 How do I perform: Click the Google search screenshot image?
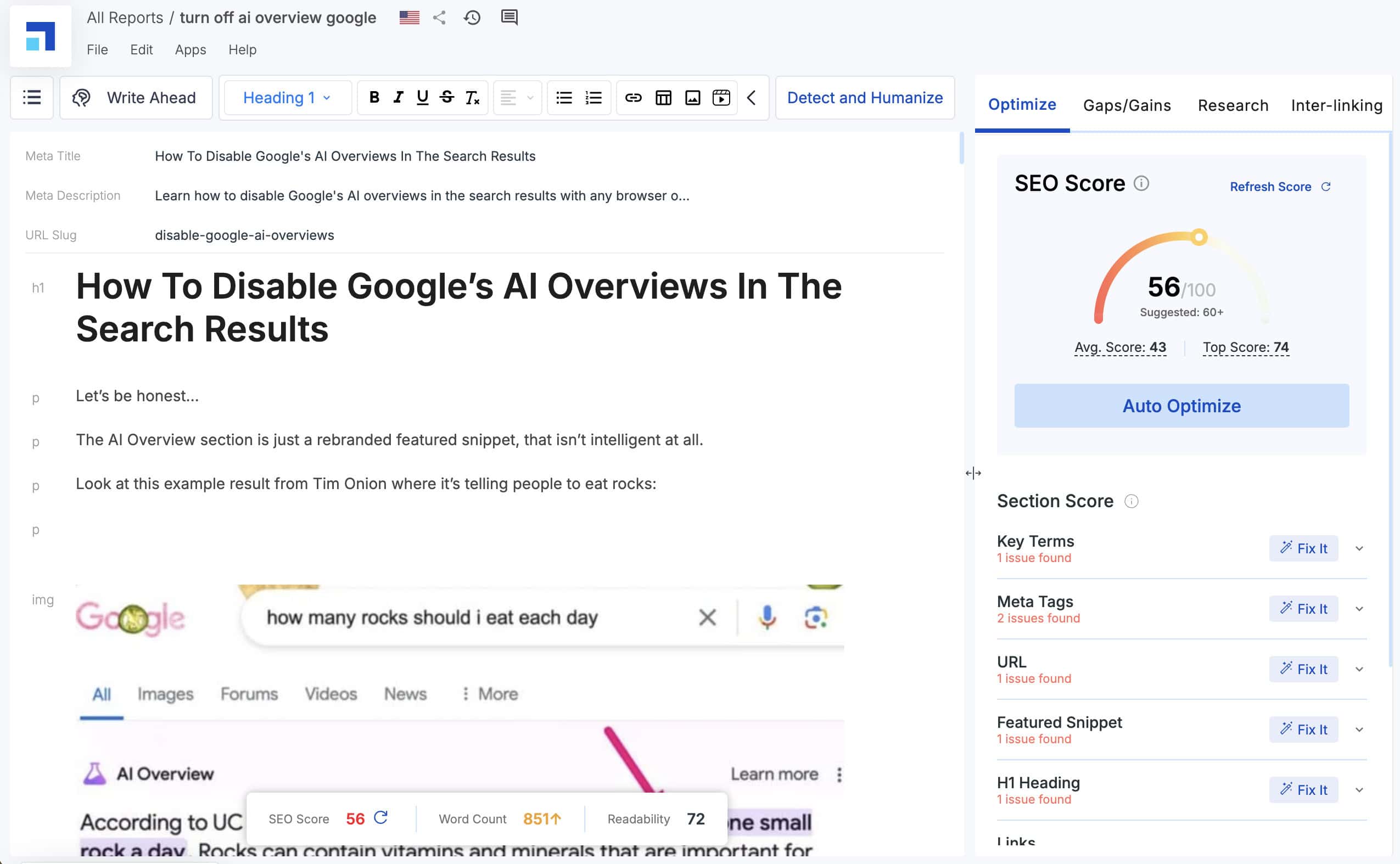coord(460,720)
